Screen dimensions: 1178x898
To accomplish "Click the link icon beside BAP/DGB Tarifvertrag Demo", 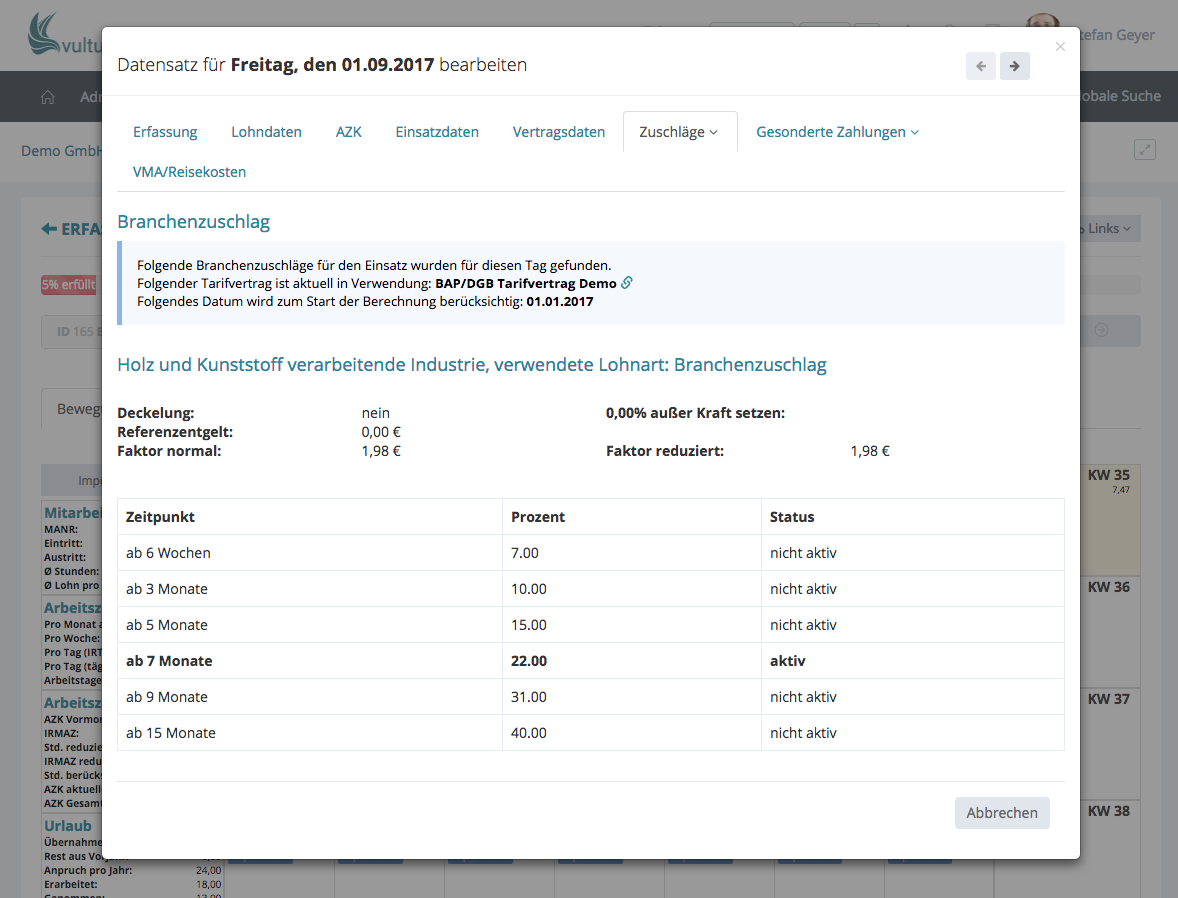I will 627,283.
